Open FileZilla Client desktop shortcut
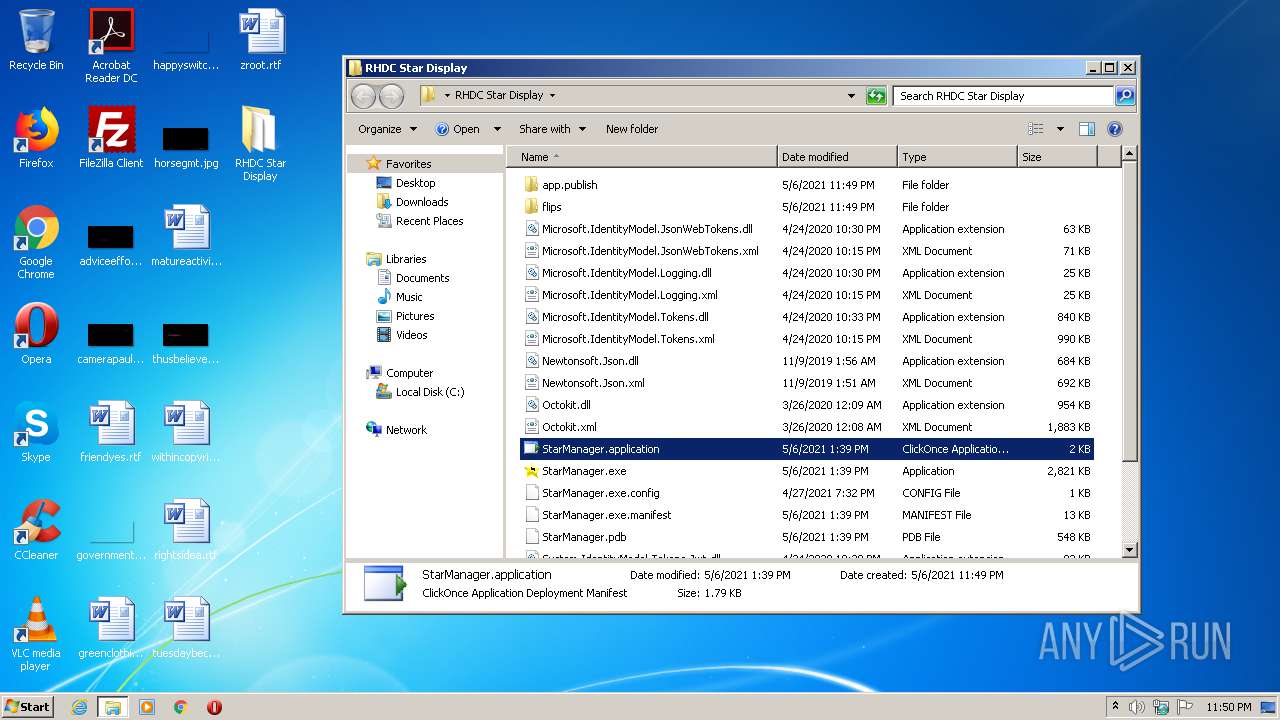The width and height of the screenshot is (1280, 720). (111, 138)
